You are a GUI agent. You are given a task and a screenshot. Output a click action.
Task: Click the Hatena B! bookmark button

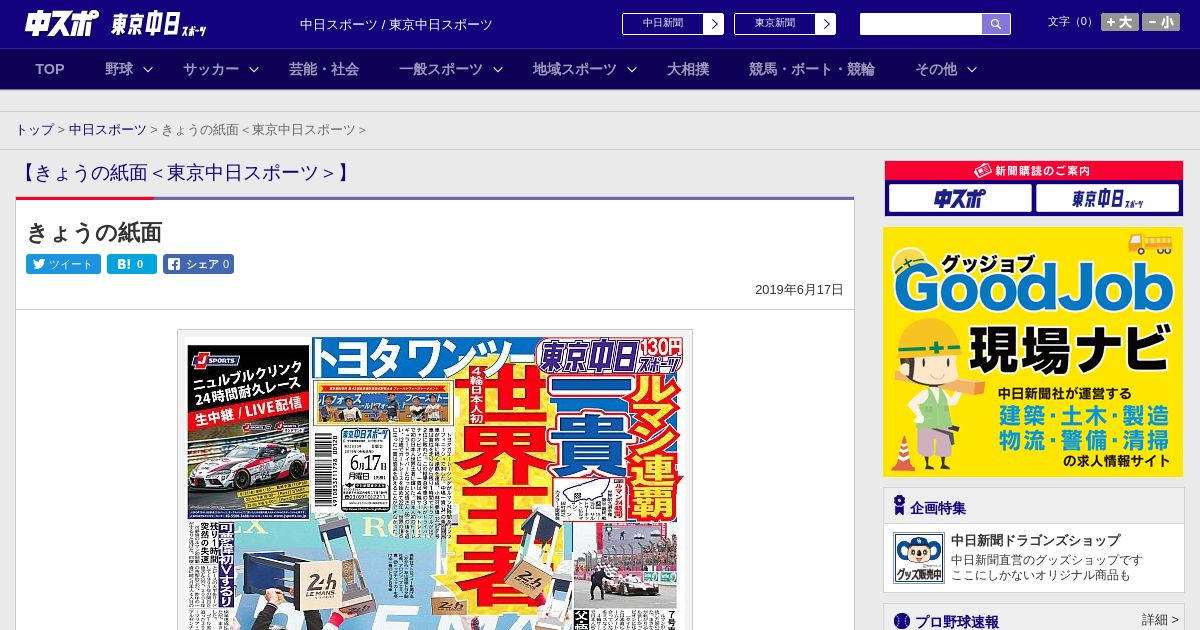coord(132,264)
